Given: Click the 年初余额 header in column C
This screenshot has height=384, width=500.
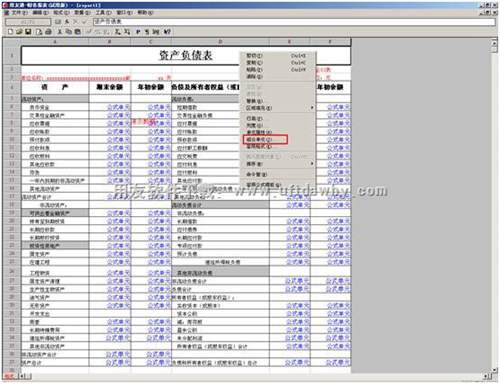Looking at the screenshot, I should (x=151, y=87).
